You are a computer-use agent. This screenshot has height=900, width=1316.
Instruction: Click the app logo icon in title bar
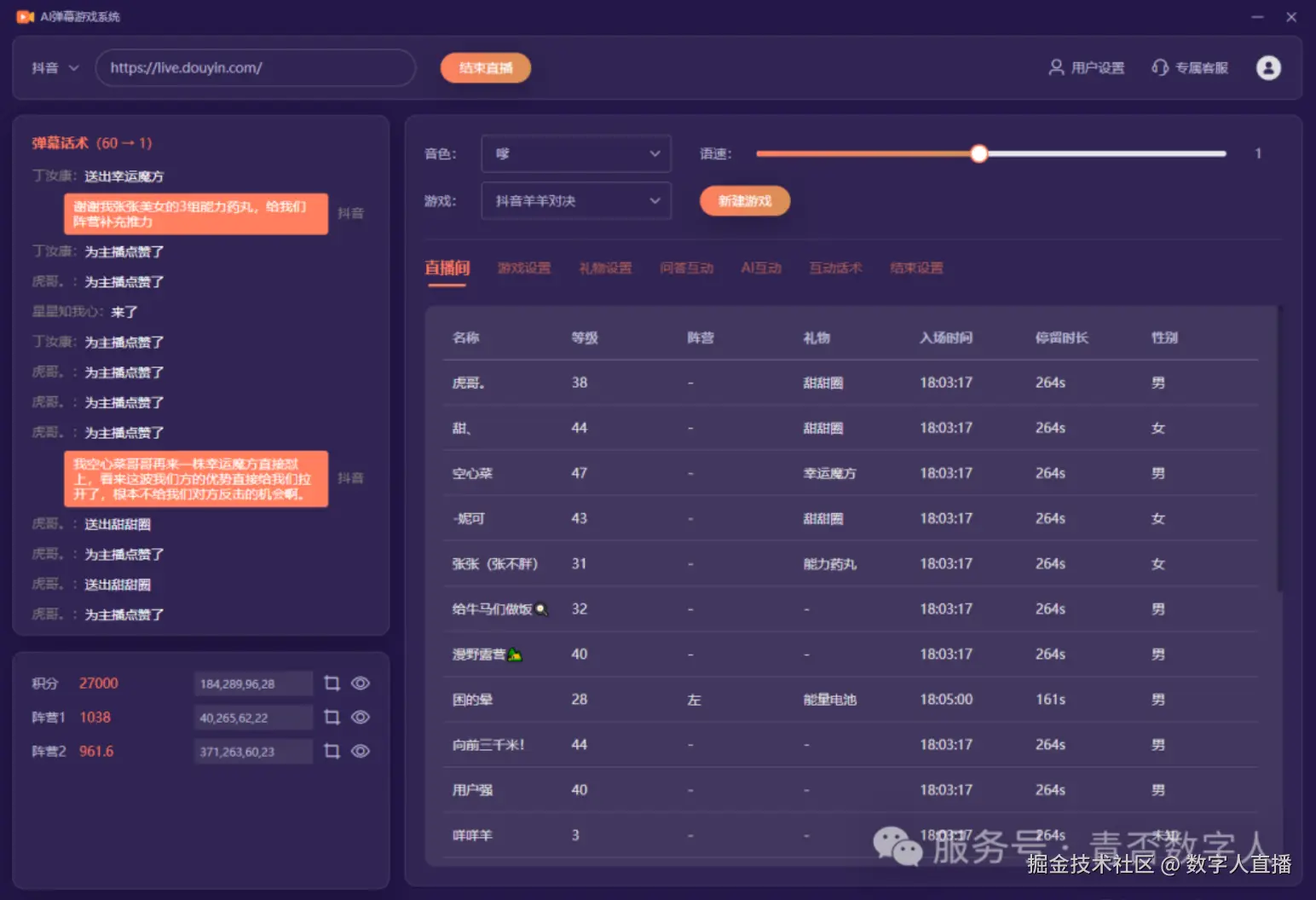(x=25, y=16)
